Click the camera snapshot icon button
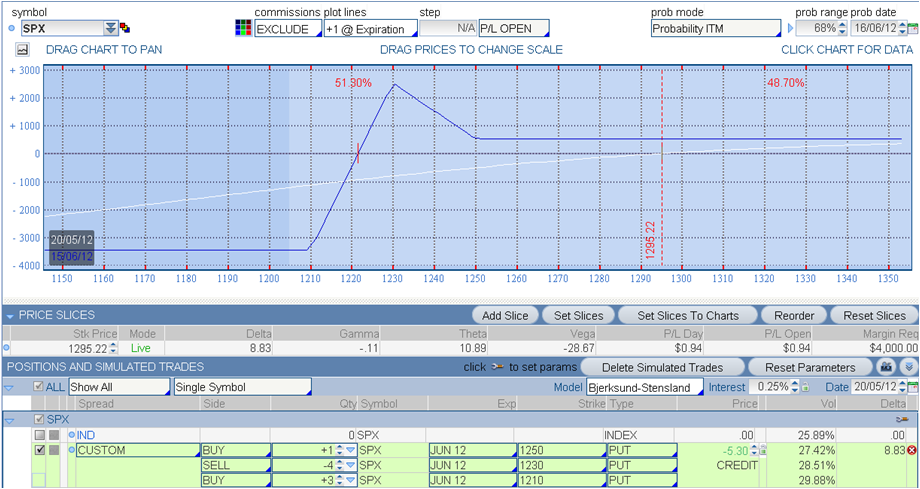 click(x=884, y=367)
